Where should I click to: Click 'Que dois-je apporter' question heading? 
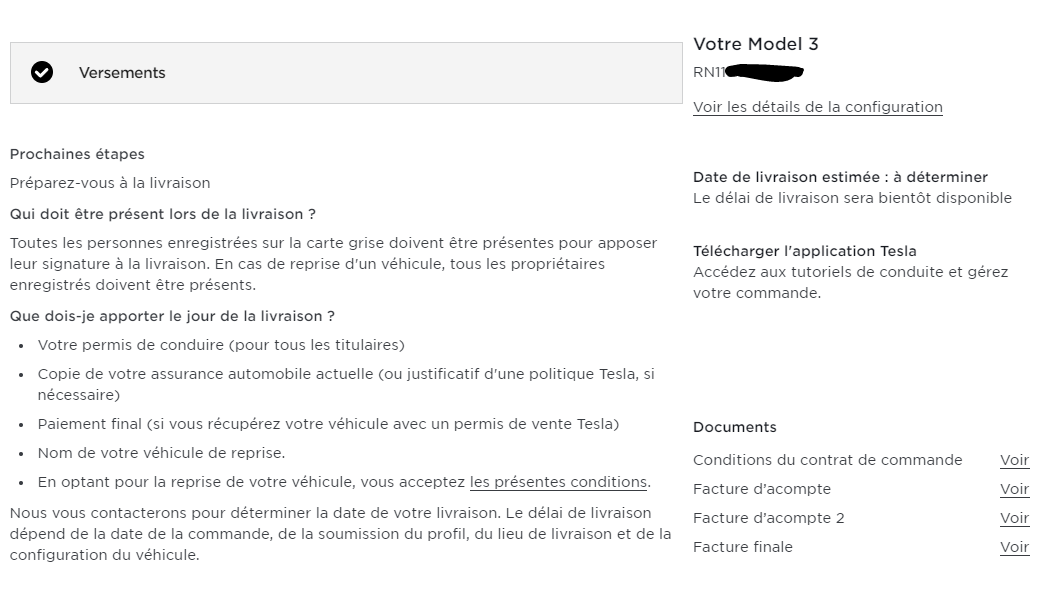(x=172, y=316)
